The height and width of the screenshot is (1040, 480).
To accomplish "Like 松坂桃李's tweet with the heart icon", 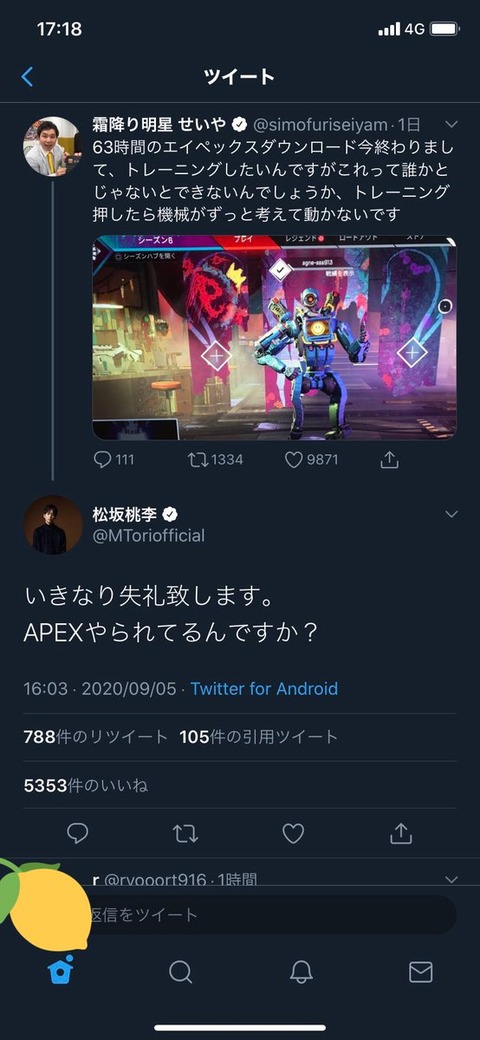I will (293, 833).
